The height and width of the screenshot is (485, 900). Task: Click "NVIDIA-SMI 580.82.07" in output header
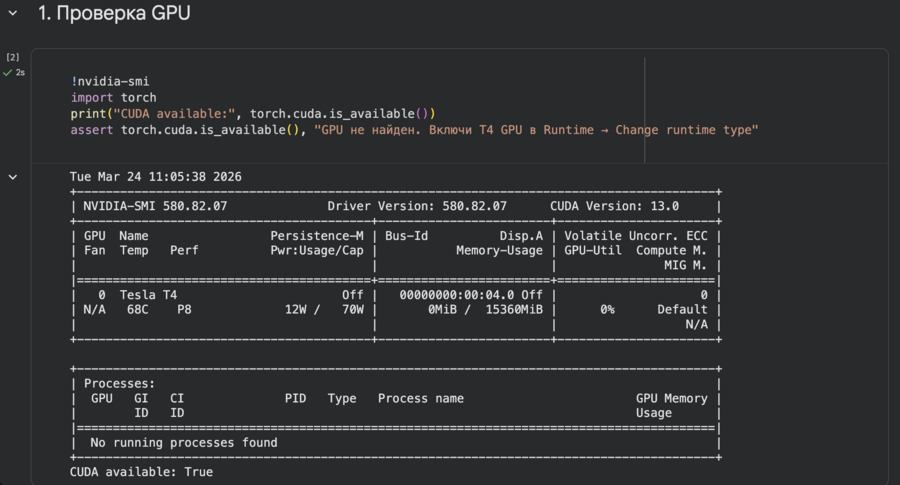pos(155,206)
